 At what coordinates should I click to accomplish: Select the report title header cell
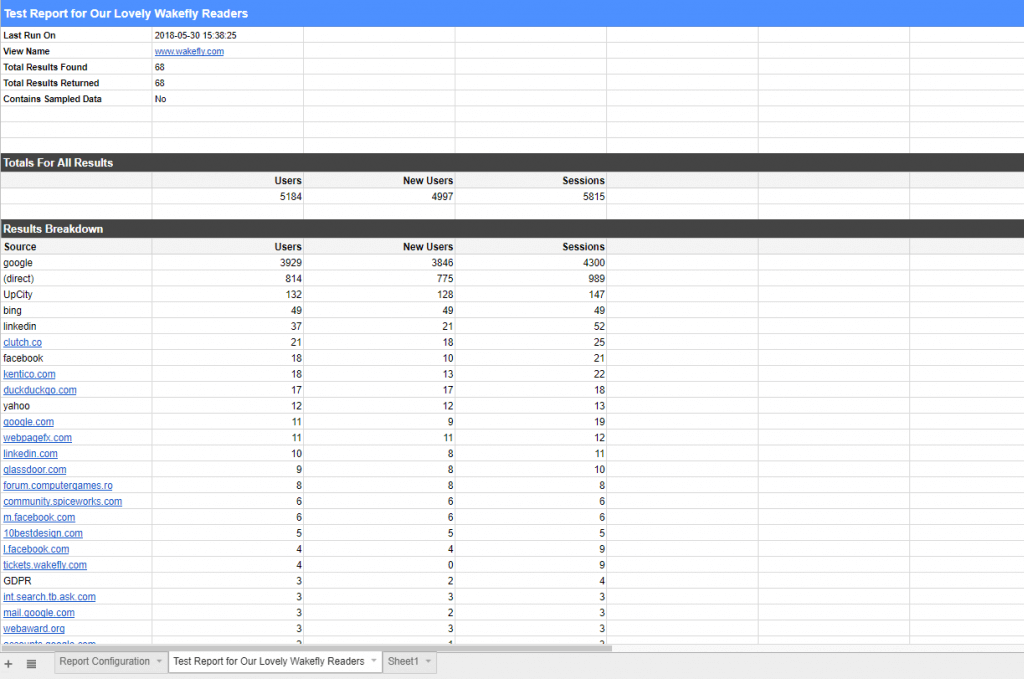pyautogui.click(x=512, y=13)
